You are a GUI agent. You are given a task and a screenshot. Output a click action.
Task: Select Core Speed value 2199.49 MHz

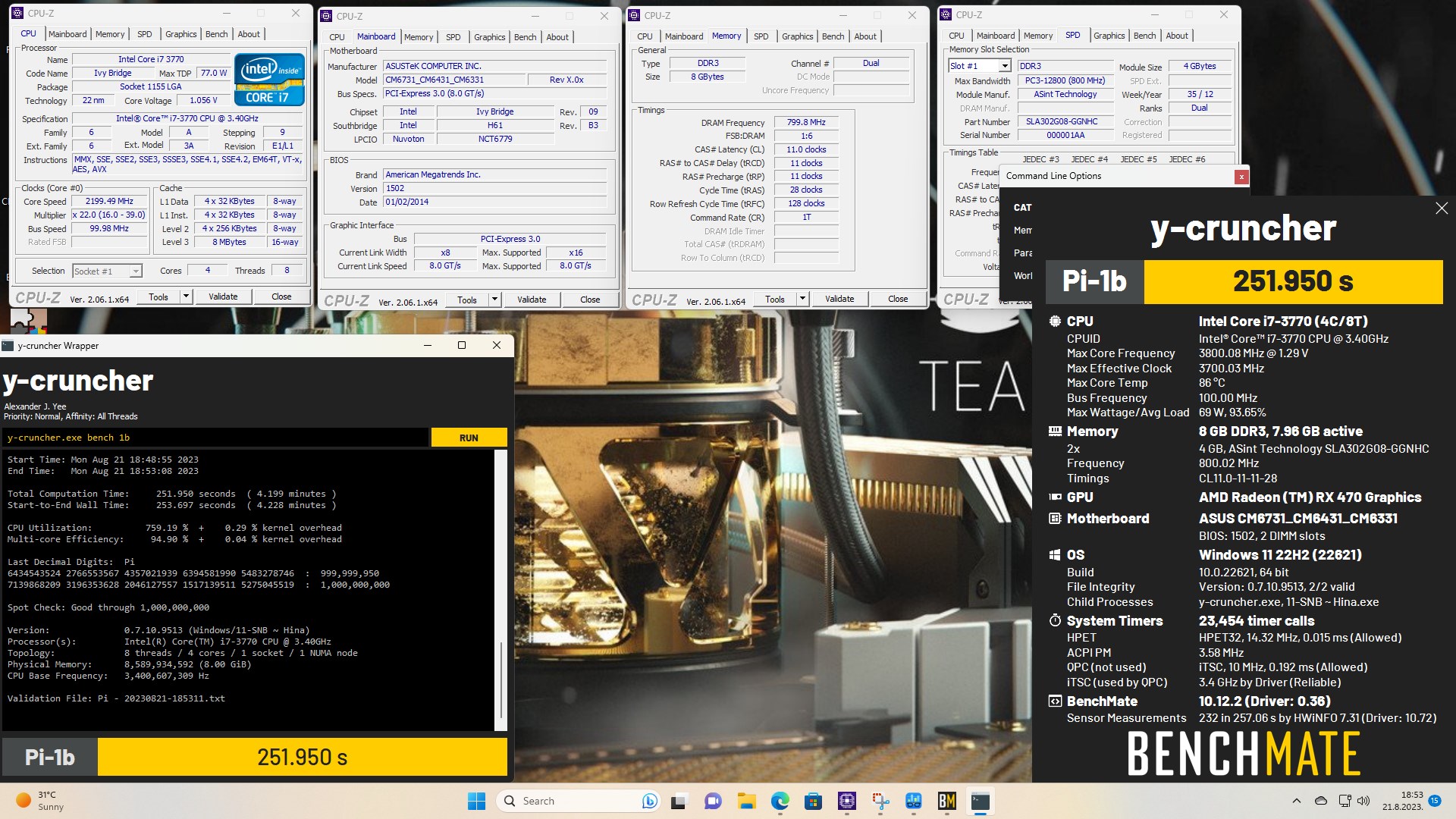pyautogui.click(x=110, y=202)
